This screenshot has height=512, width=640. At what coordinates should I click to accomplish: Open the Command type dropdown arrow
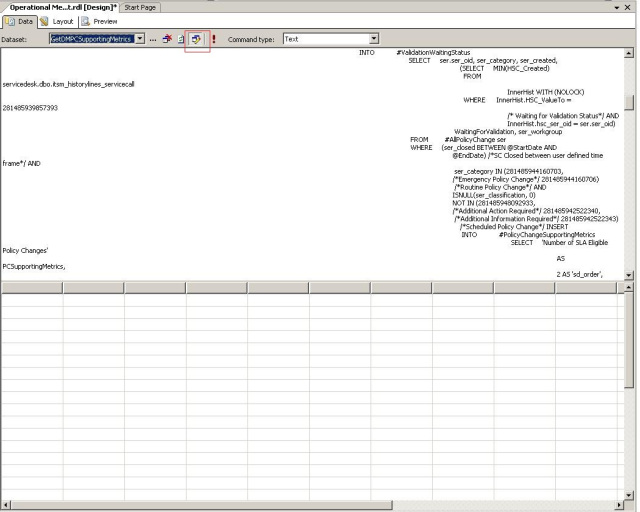click(x=374, y=39)
